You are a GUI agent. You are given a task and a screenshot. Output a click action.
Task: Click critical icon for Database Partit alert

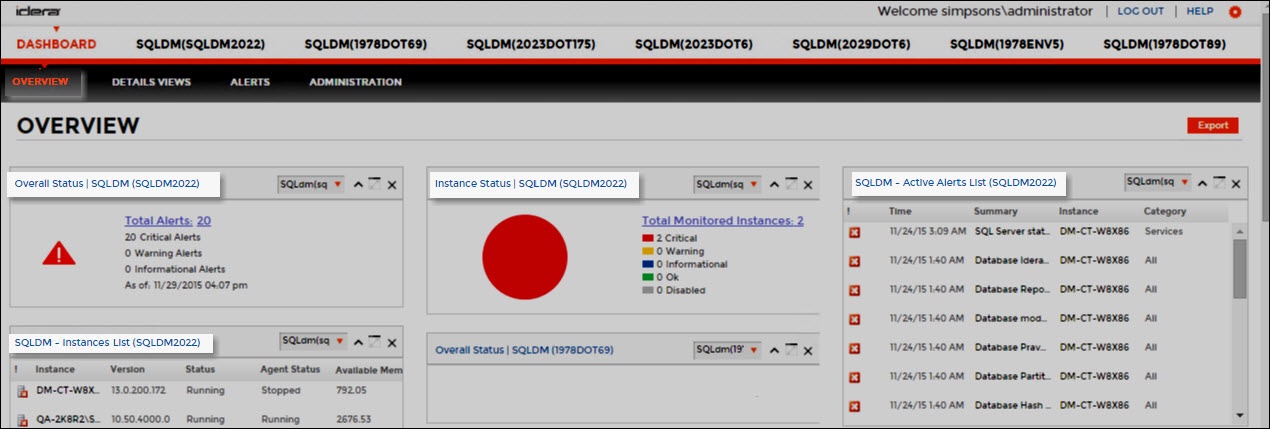pos(854,377)
